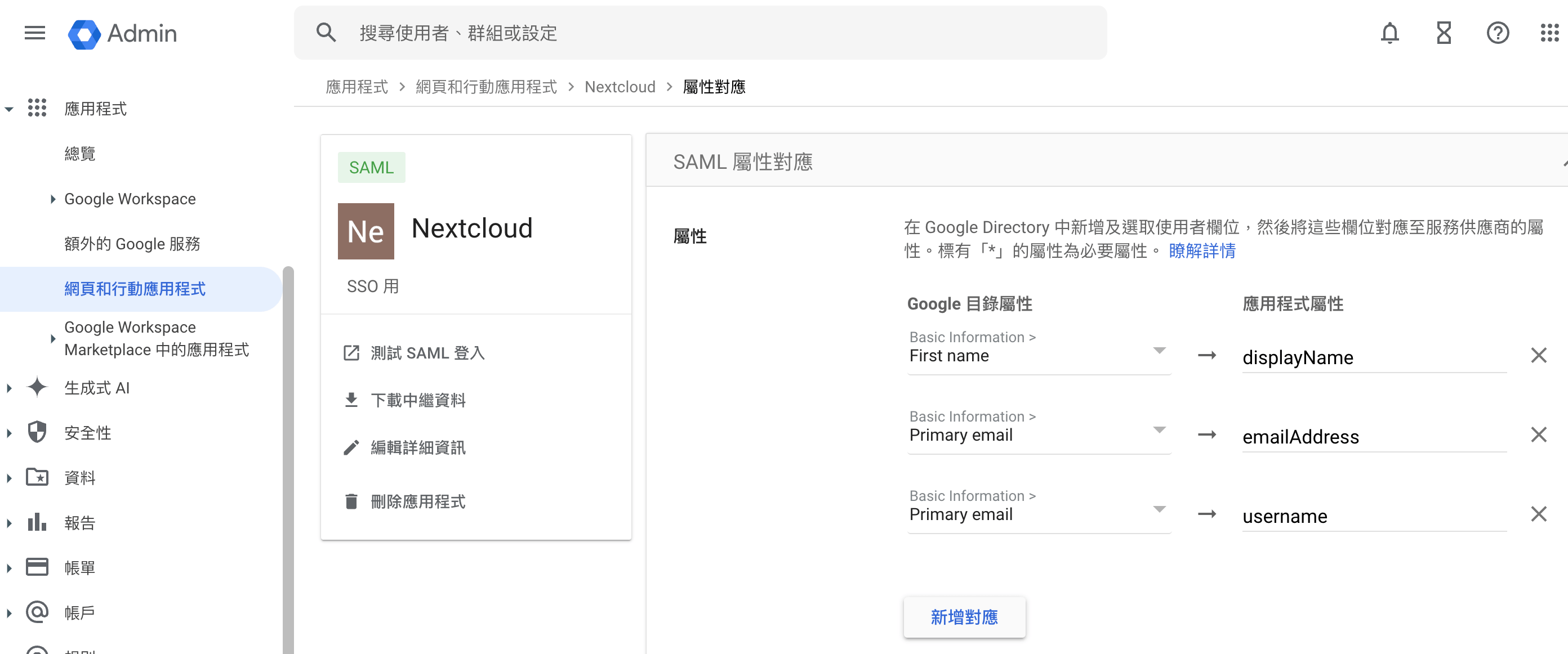Click the SSO 用 description text

(x=372, y=286)
